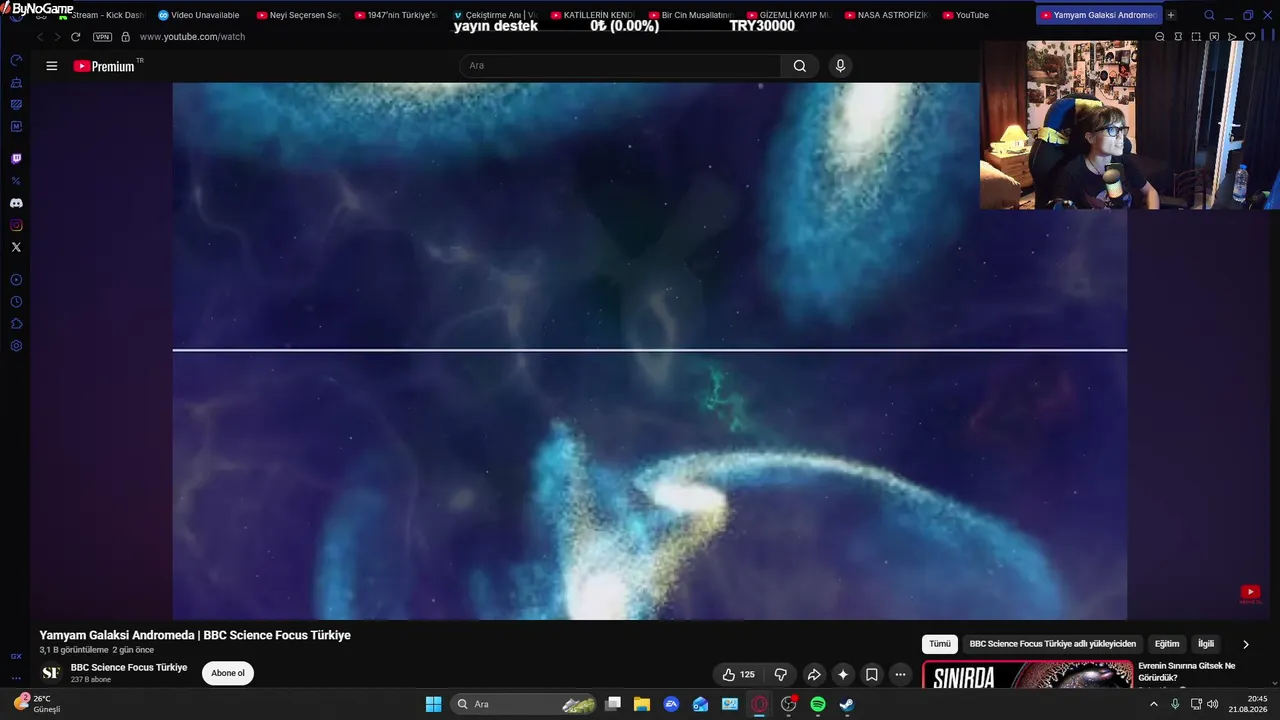Click the zoom-out magnifier in toolbar
Viewport: 1280px width, 720px height.
click(x=1160, y=37)
